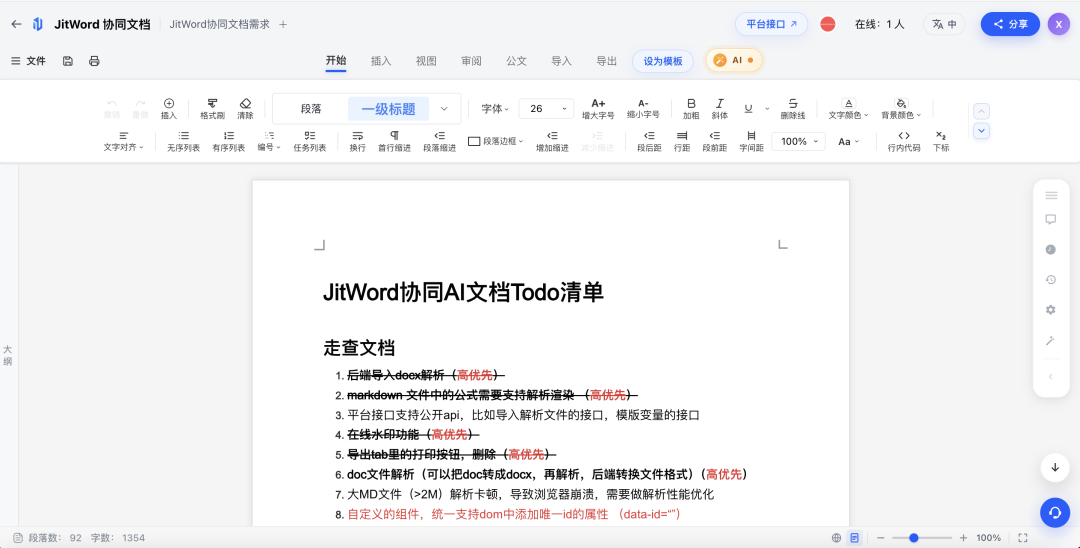Switch to the 审阅 tab

point(471,61)
